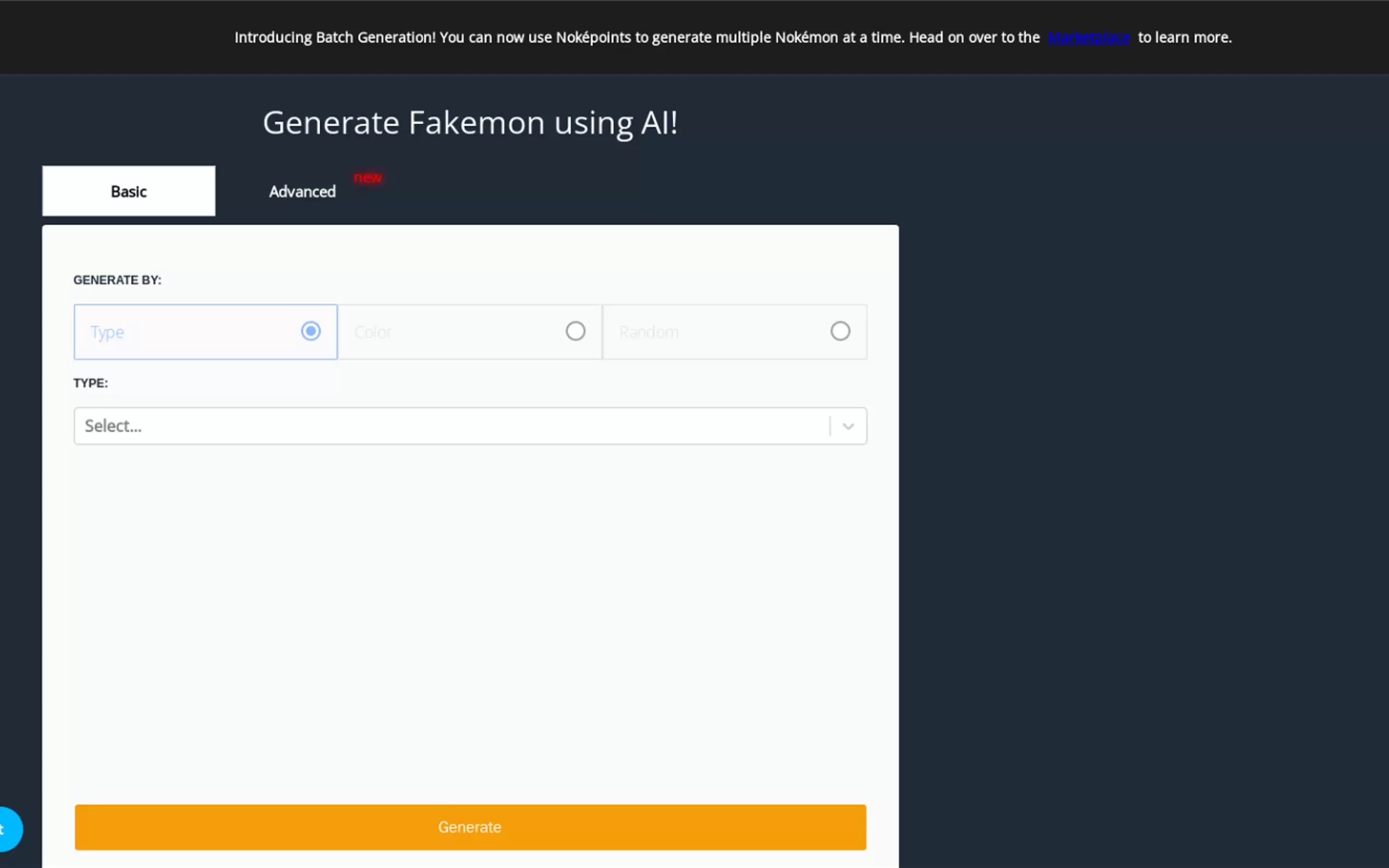Click the 'TYPE:' field label
This screenshot has height=868, width=1389.
pyautogui.click(x=91, y=383)
